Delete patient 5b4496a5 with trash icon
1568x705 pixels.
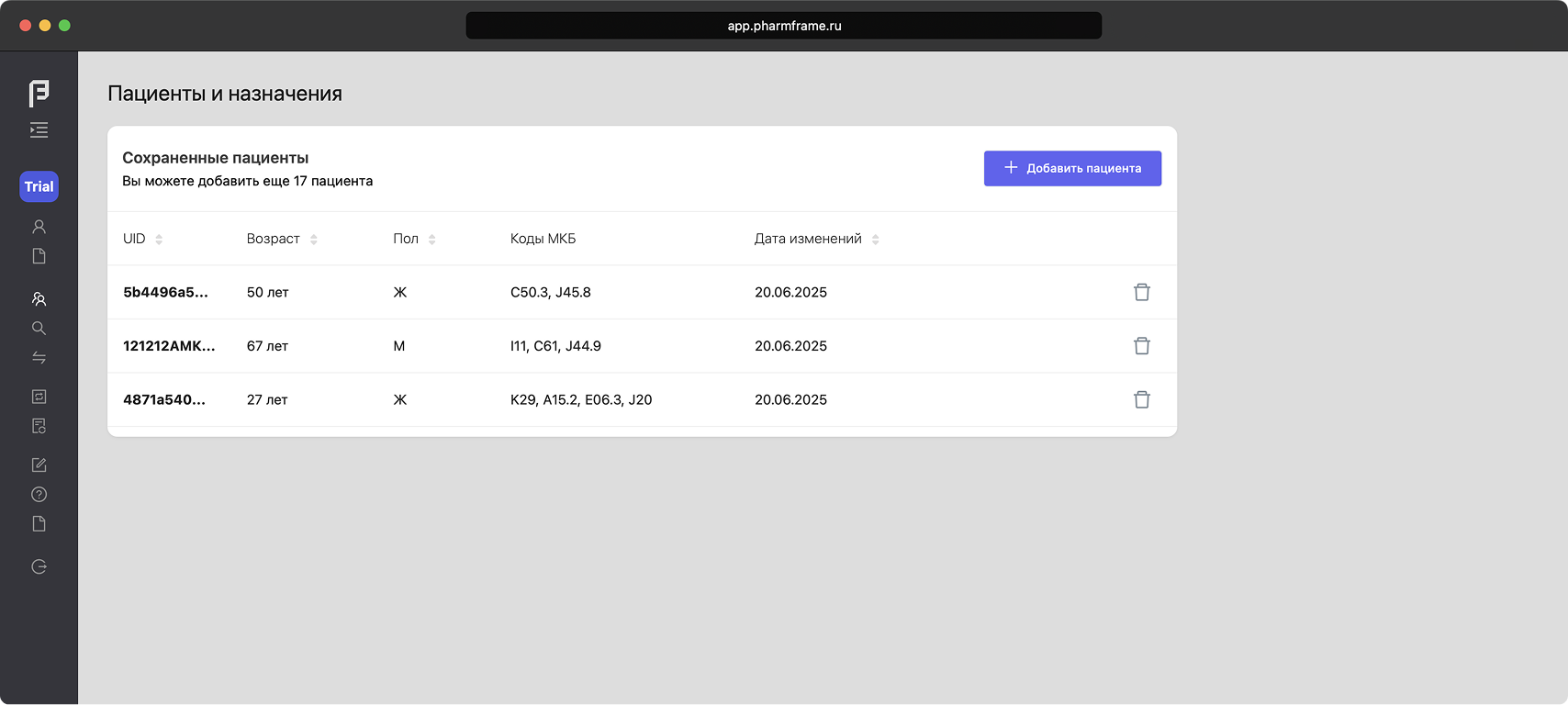[x=1141, y=292]
